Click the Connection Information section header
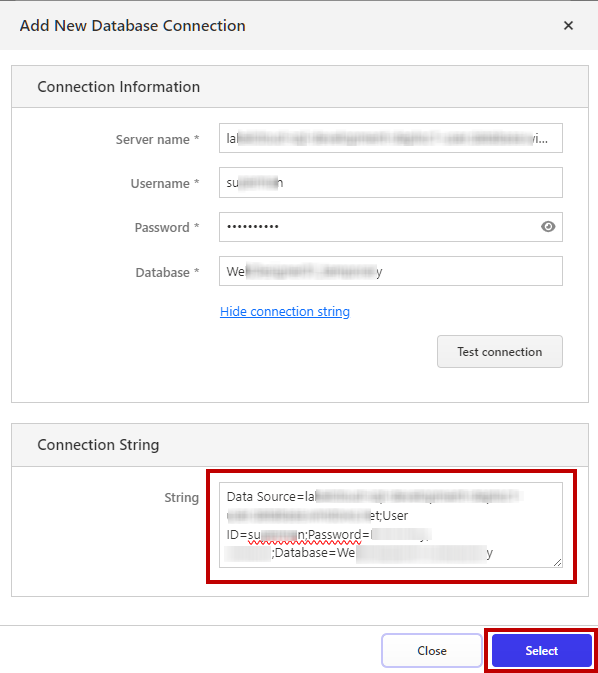 click(118, 87)
